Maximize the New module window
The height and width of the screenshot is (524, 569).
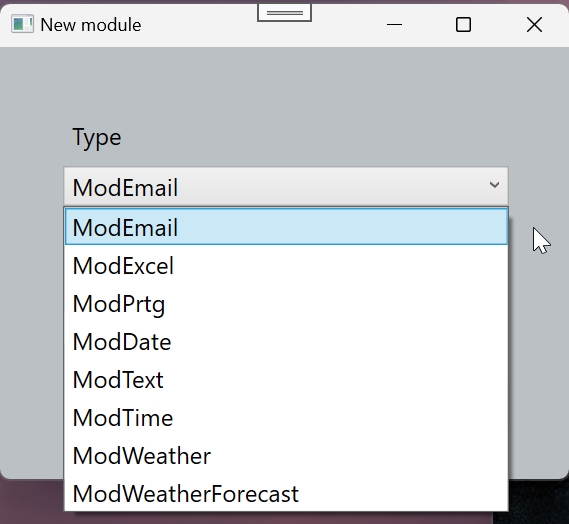coord(463,25)
